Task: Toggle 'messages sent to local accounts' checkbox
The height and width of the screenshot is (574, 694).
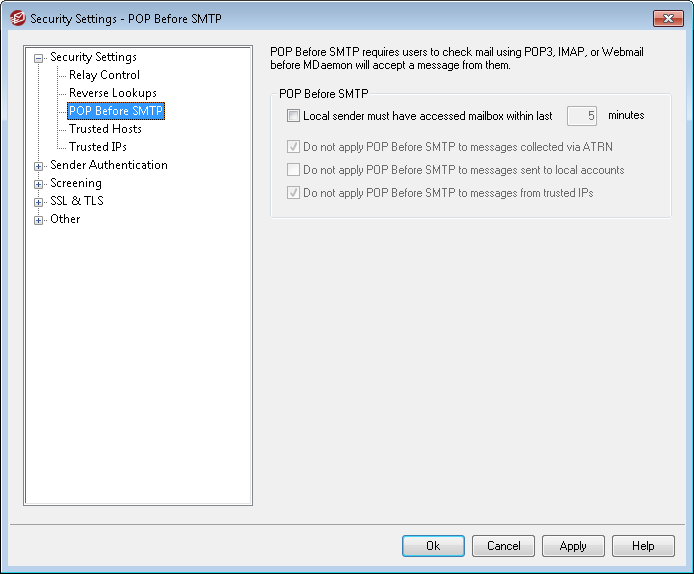Action: 293,170
